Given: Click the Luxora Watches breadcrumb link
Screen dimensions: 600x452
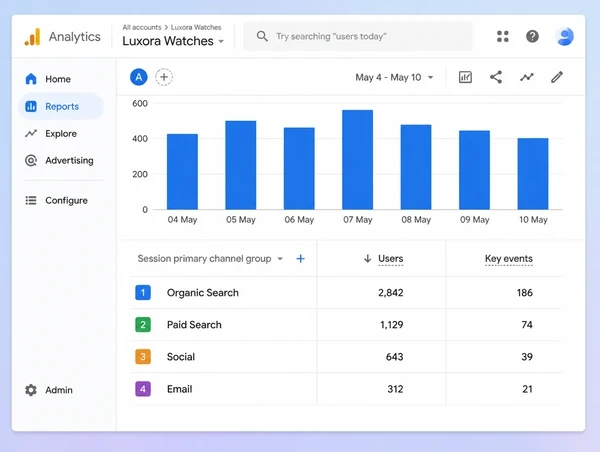Looking at the screenshot, I should click(196, 27).
